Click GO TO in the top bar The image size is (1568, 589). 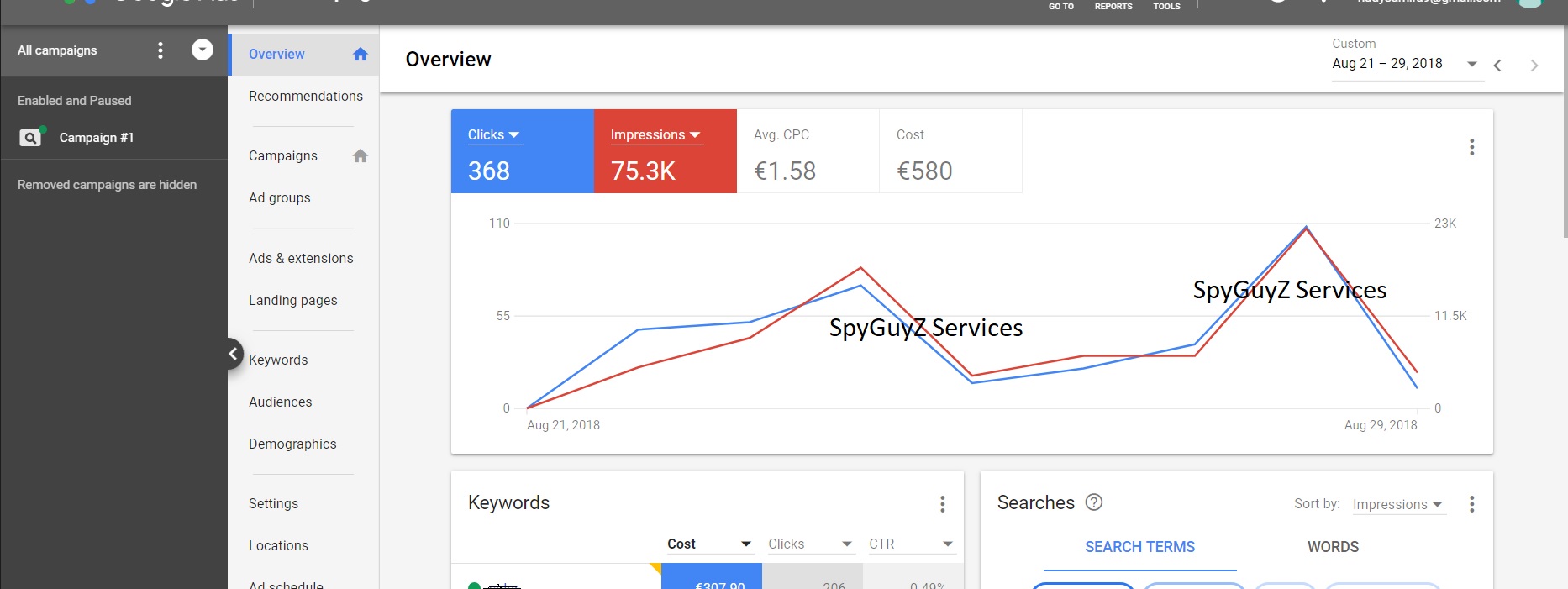[x=1061, y=6]
